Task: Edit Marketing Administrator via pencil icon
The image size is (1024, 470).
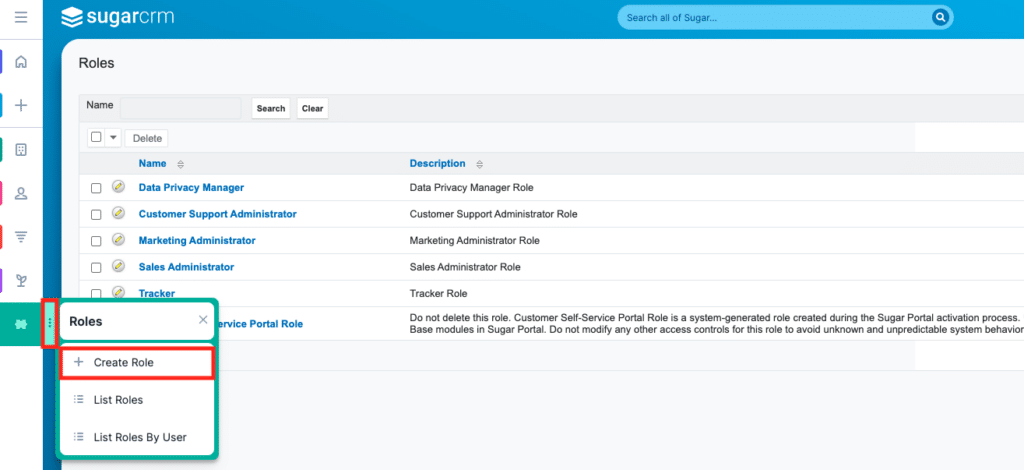Action: (x=118, y=240)
